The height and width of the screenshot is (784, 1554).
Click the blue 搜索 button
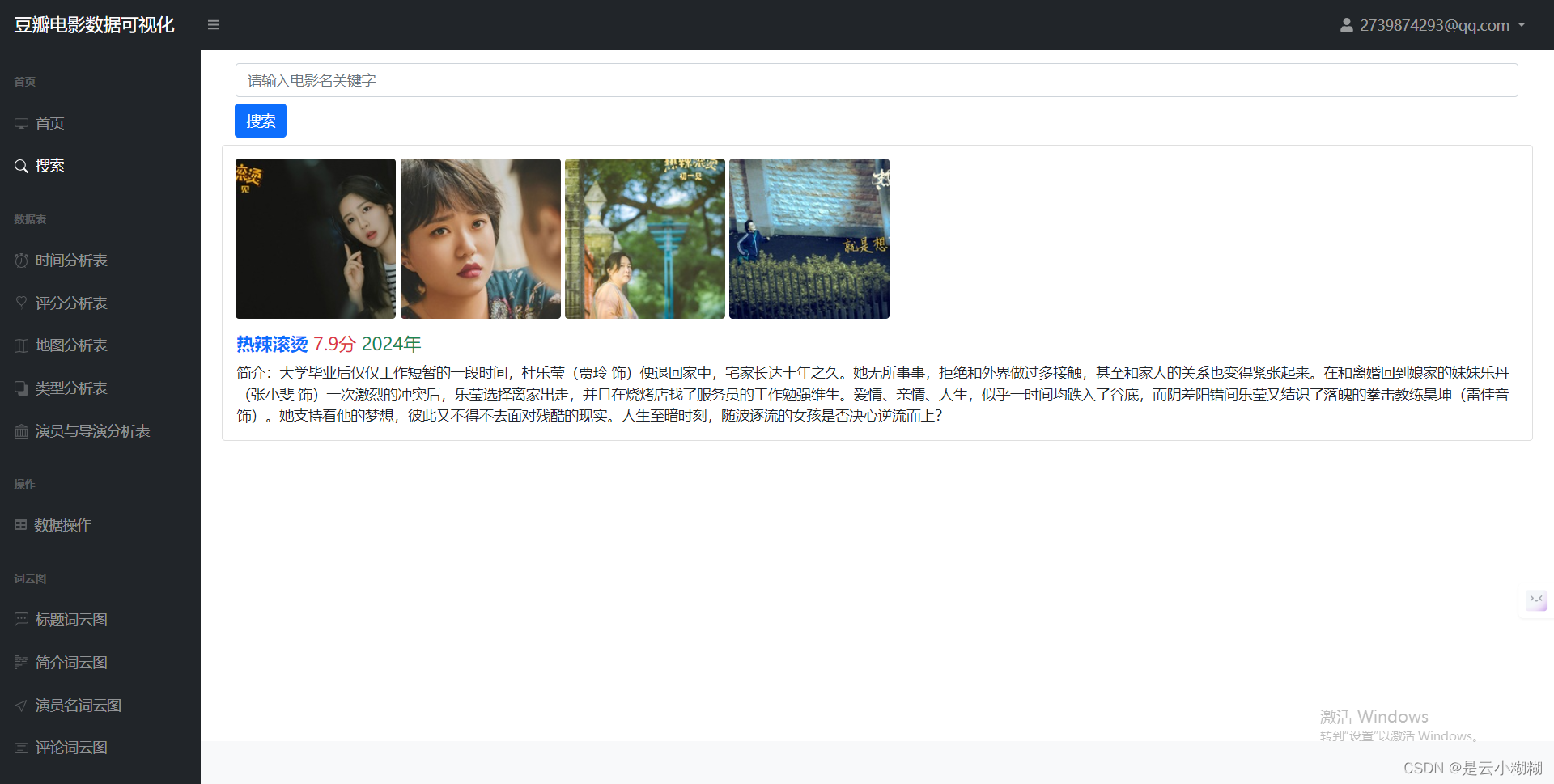[261, 121]
